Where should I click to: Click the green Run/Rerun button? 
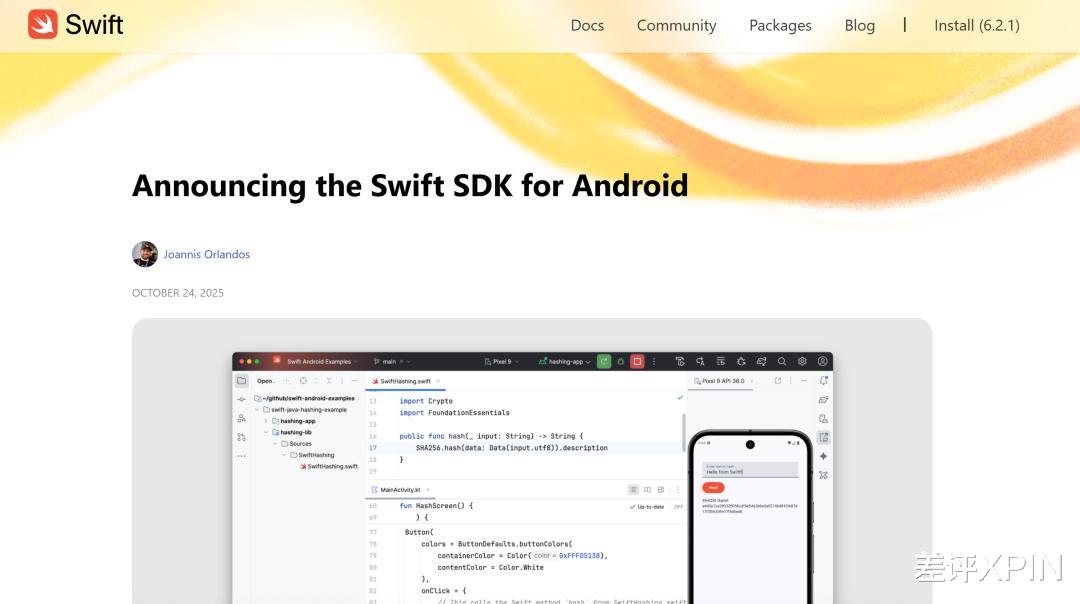pyautogui.click(x=604, y=361)
